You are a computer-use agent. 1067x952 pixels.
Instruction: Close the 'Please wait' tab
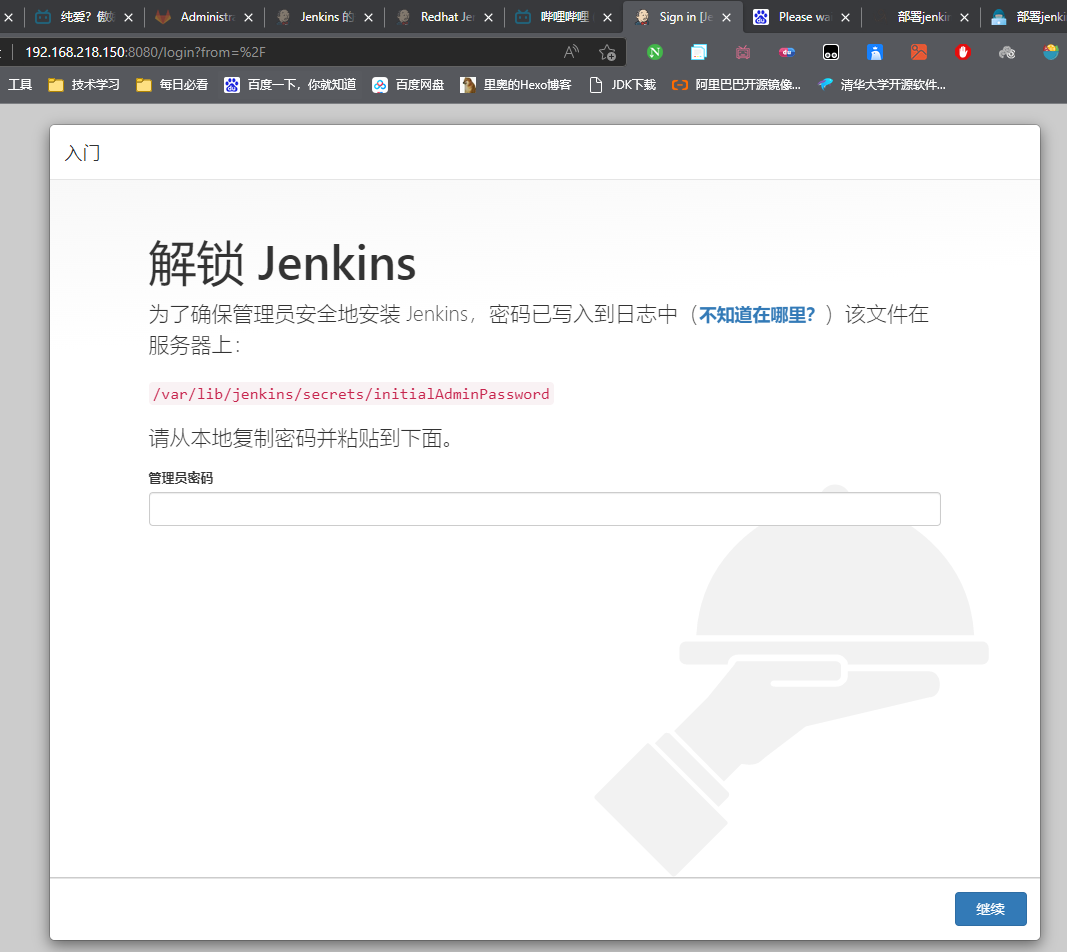coord(845,18)
